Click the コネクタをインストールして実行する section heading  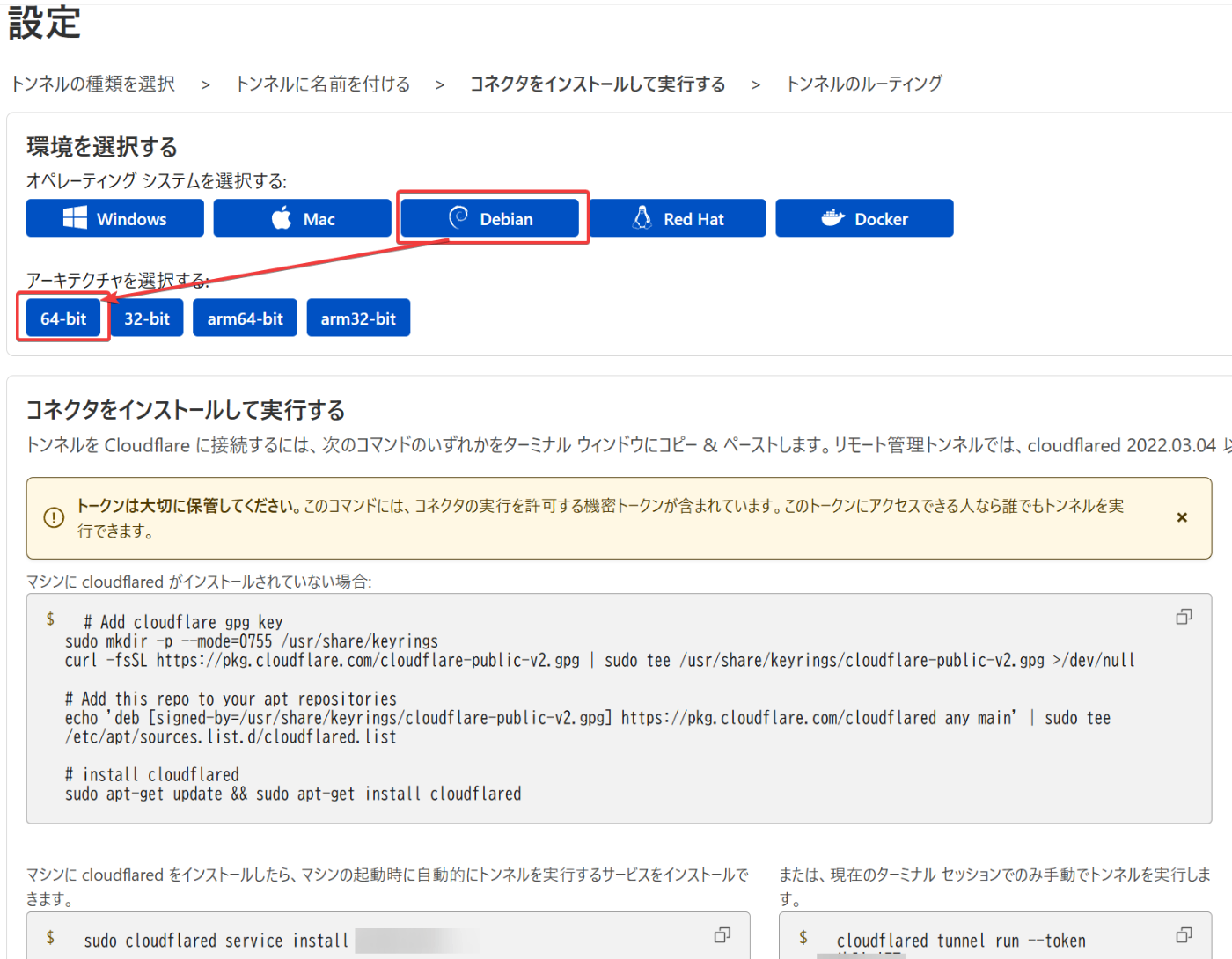point(186,410)
